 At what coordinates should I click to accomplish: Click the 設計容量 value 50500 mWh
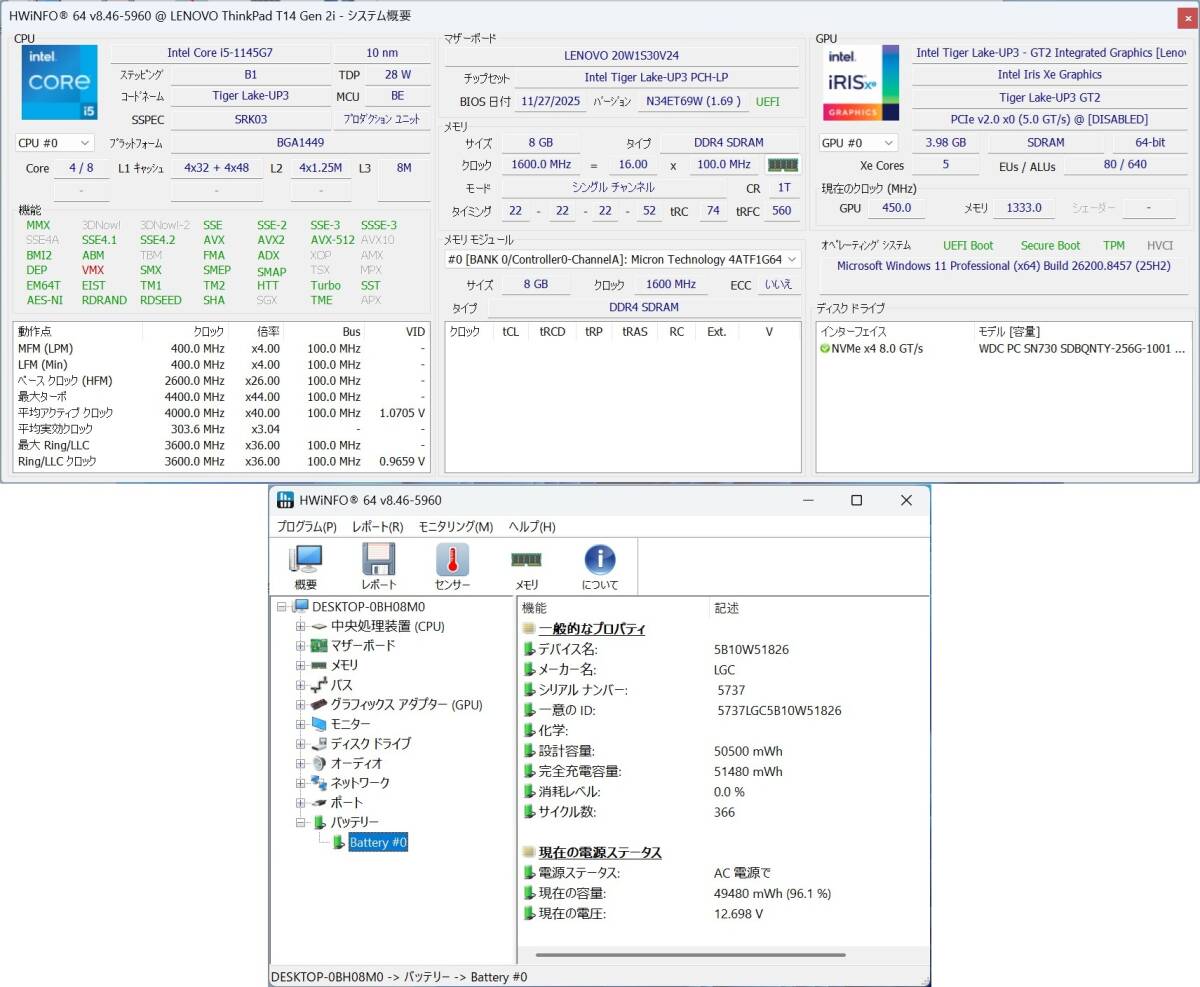tap(748, 751)
